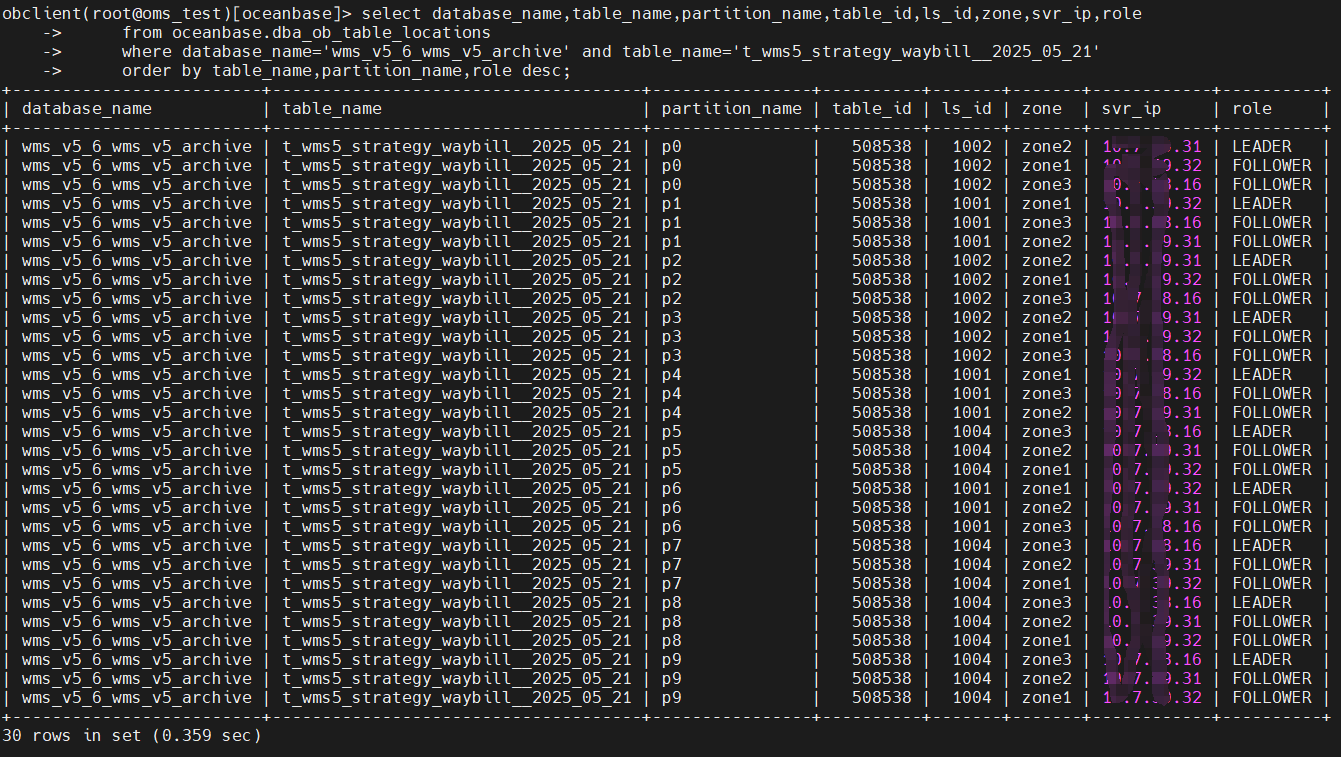
Task: Click LEADER in the p3 partition rows
Action: [x=1262, y=318]
